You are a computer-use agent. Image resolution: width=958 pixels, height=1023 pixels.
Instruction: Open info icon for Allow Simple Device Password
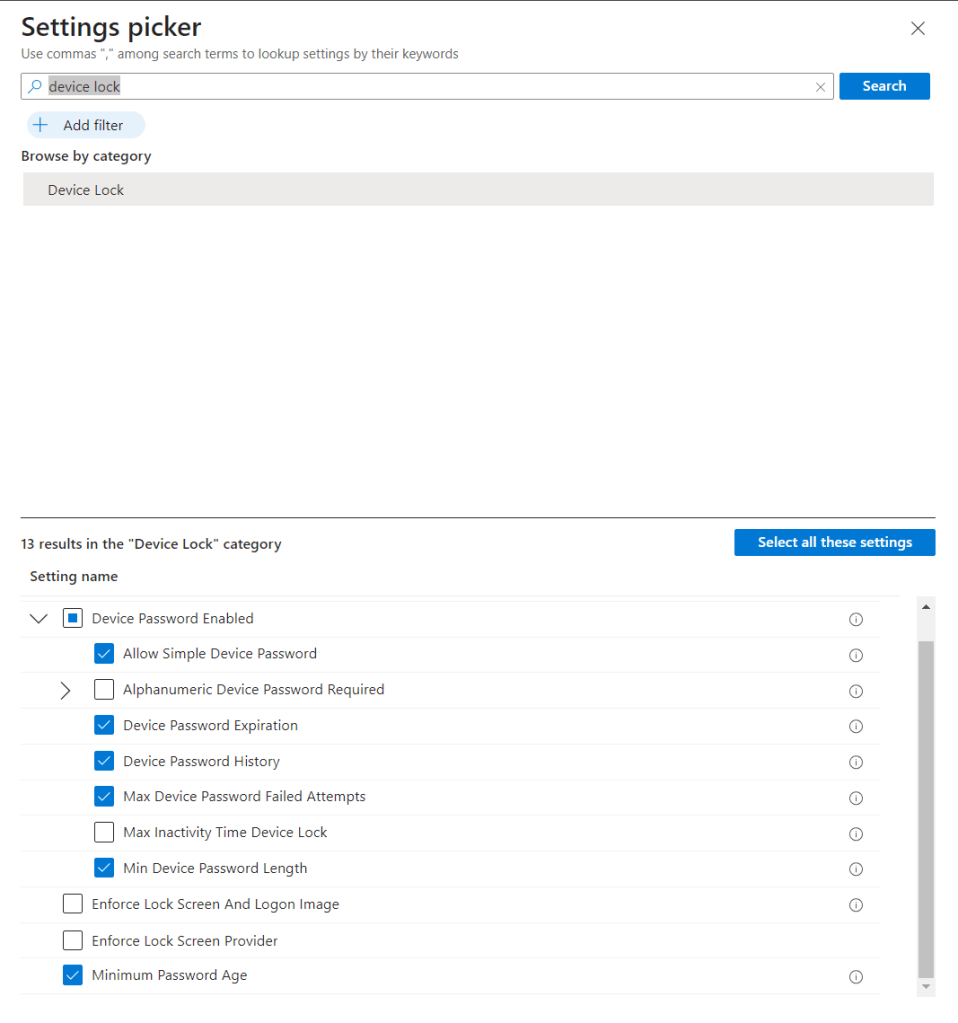pyautogui.click(x=856, y=655)
